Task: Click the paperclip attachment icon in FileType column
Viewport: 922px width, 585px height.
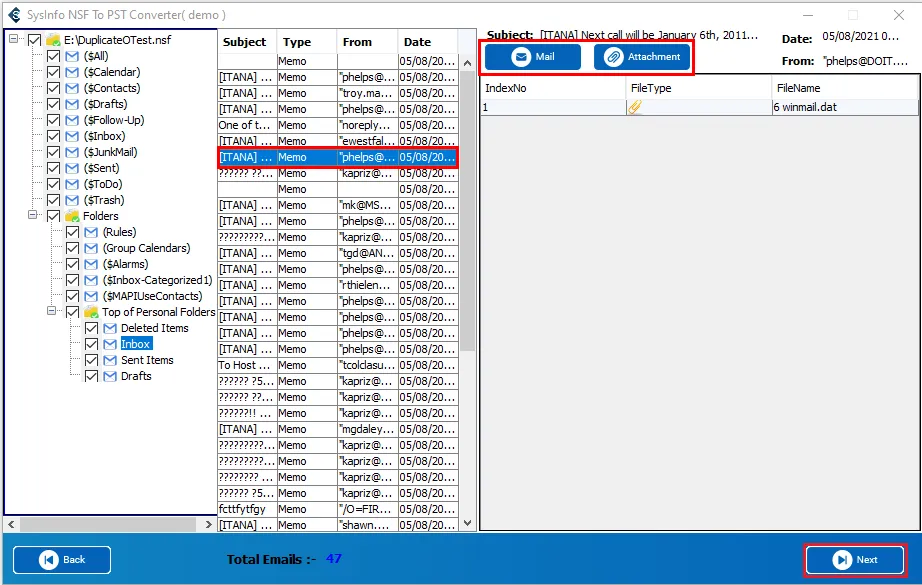Action: click(x=634, y=107)
